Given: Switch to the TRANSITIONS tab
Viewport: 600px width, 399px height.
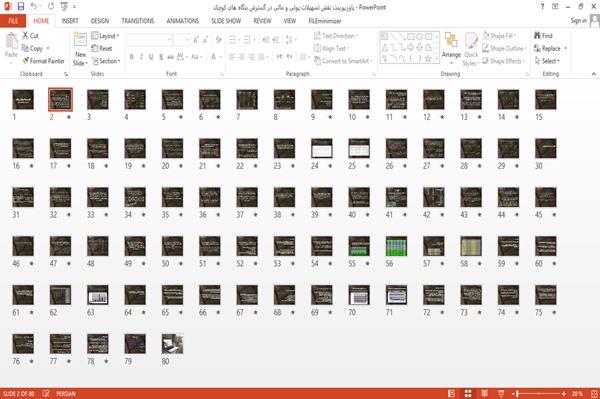Looking at the screenshot, I should [x=138, y=21].
